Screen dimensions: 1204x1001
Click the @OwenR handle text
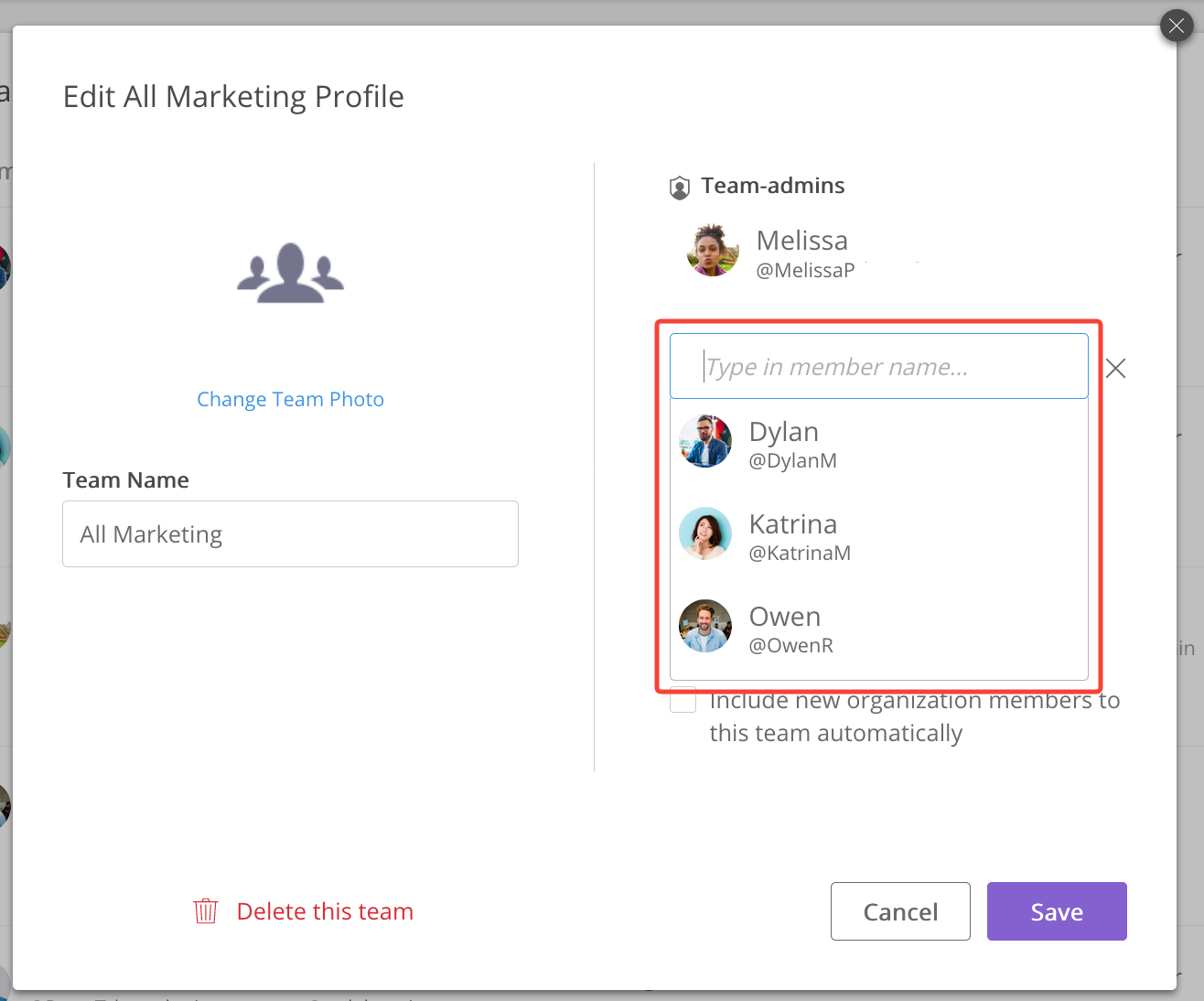(x=791, y=646)
